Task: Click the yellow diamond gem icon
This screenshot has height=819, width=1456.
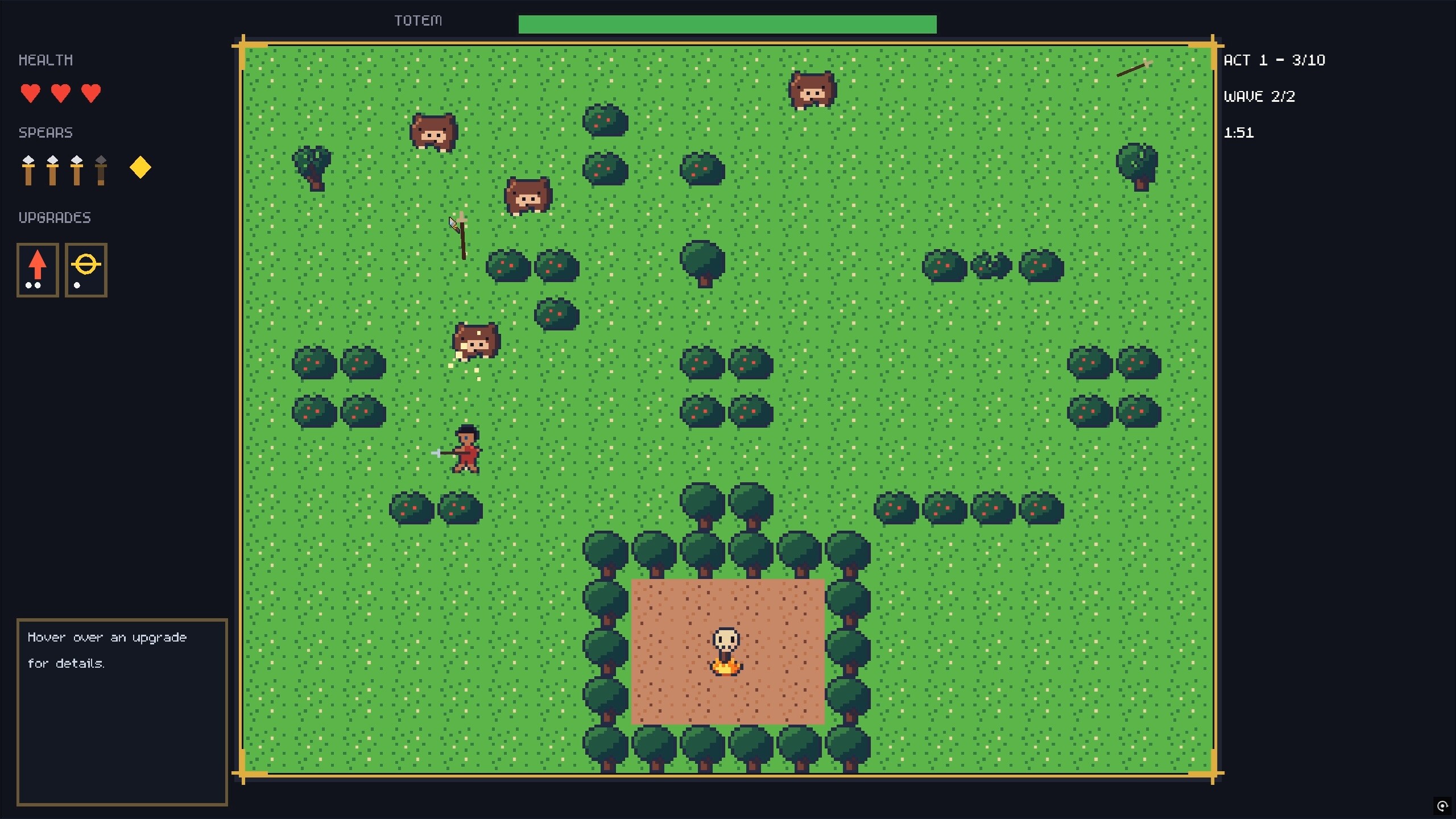Action: coord(140,168)
